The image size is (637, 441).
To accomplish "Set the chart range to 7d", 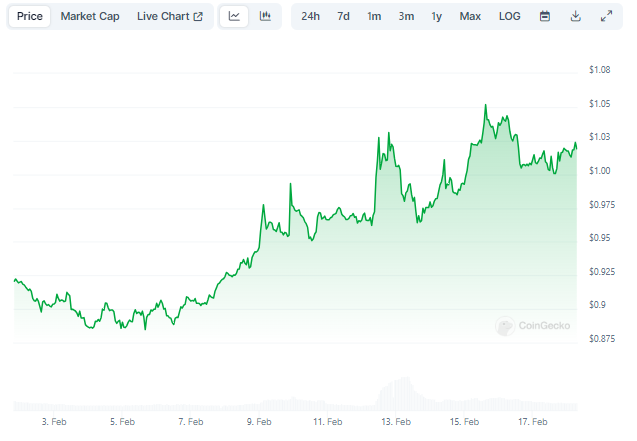I will [343, 16].
